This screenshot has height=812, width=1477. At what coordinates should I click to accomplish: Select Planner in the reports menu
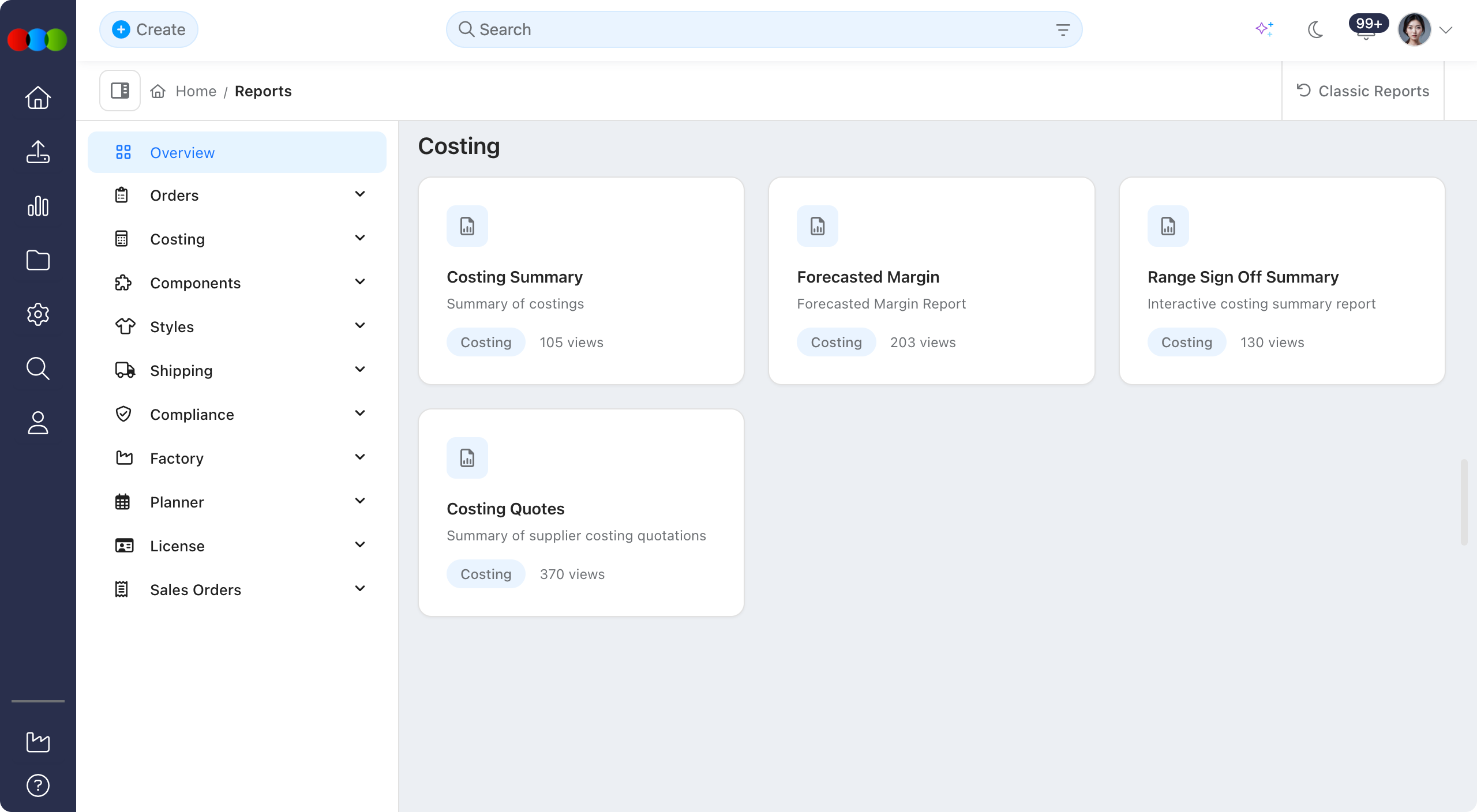tap(237, 502)
